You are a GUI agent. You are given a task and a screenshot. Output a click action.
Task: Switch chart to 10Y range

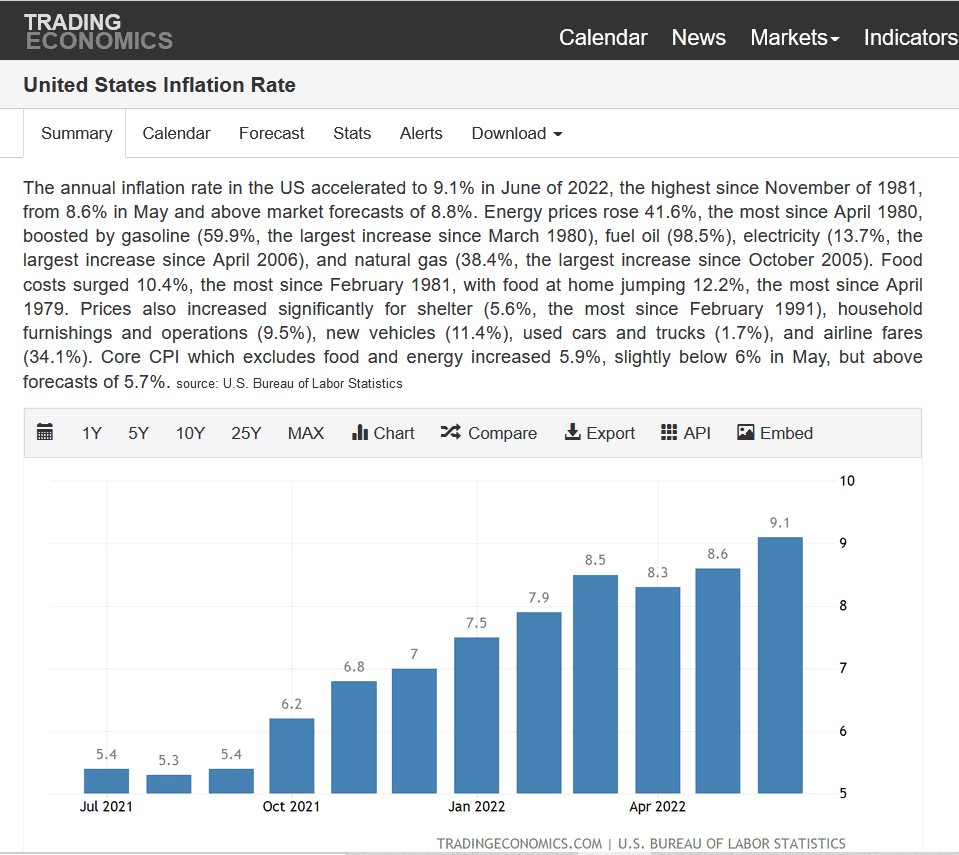190,433
